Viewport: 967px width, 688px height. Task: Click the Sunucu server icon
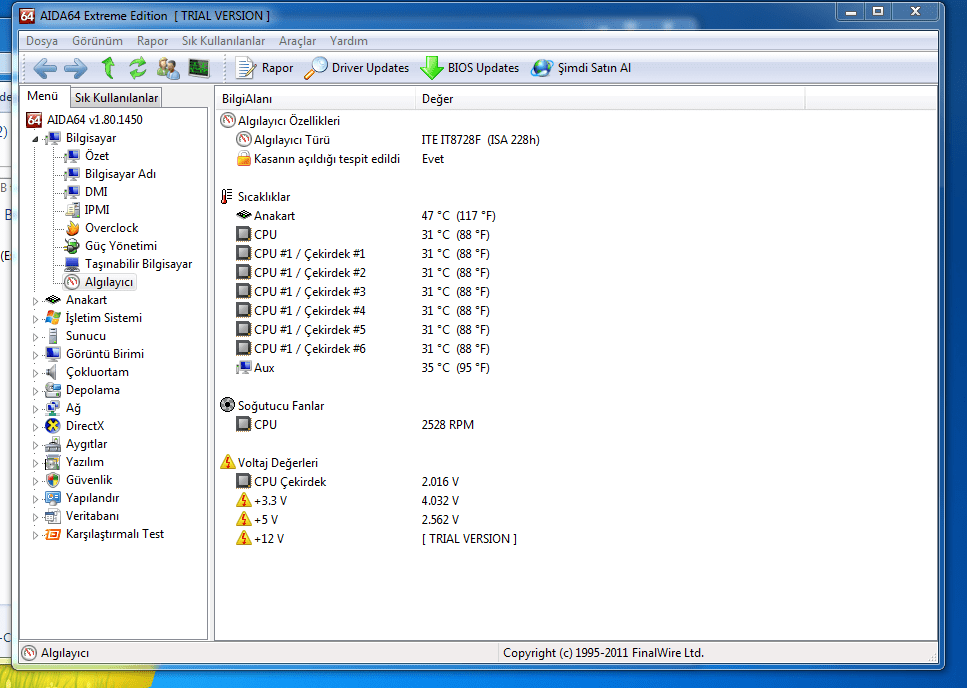(x=53, y=336)
